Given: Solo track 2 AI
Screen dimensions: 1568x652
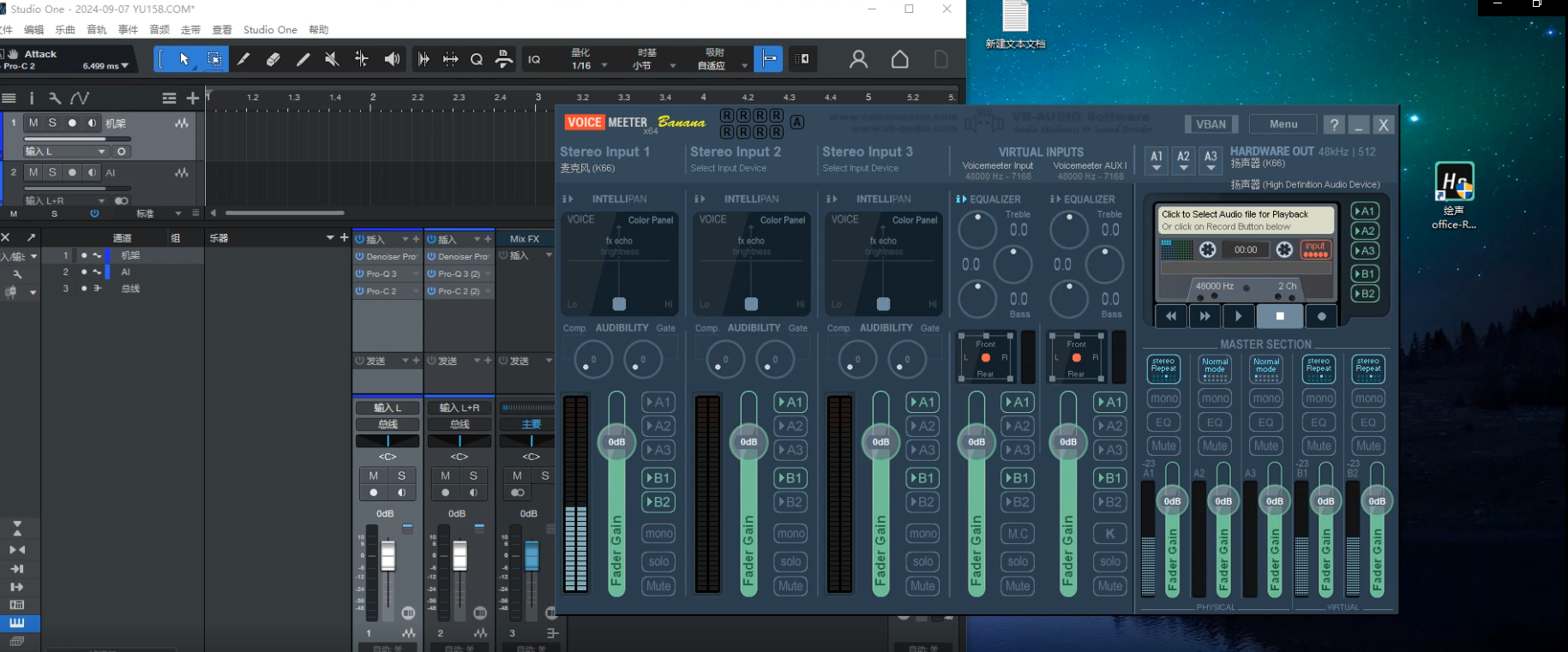Looking at the screenshot, I should point(52,172).
